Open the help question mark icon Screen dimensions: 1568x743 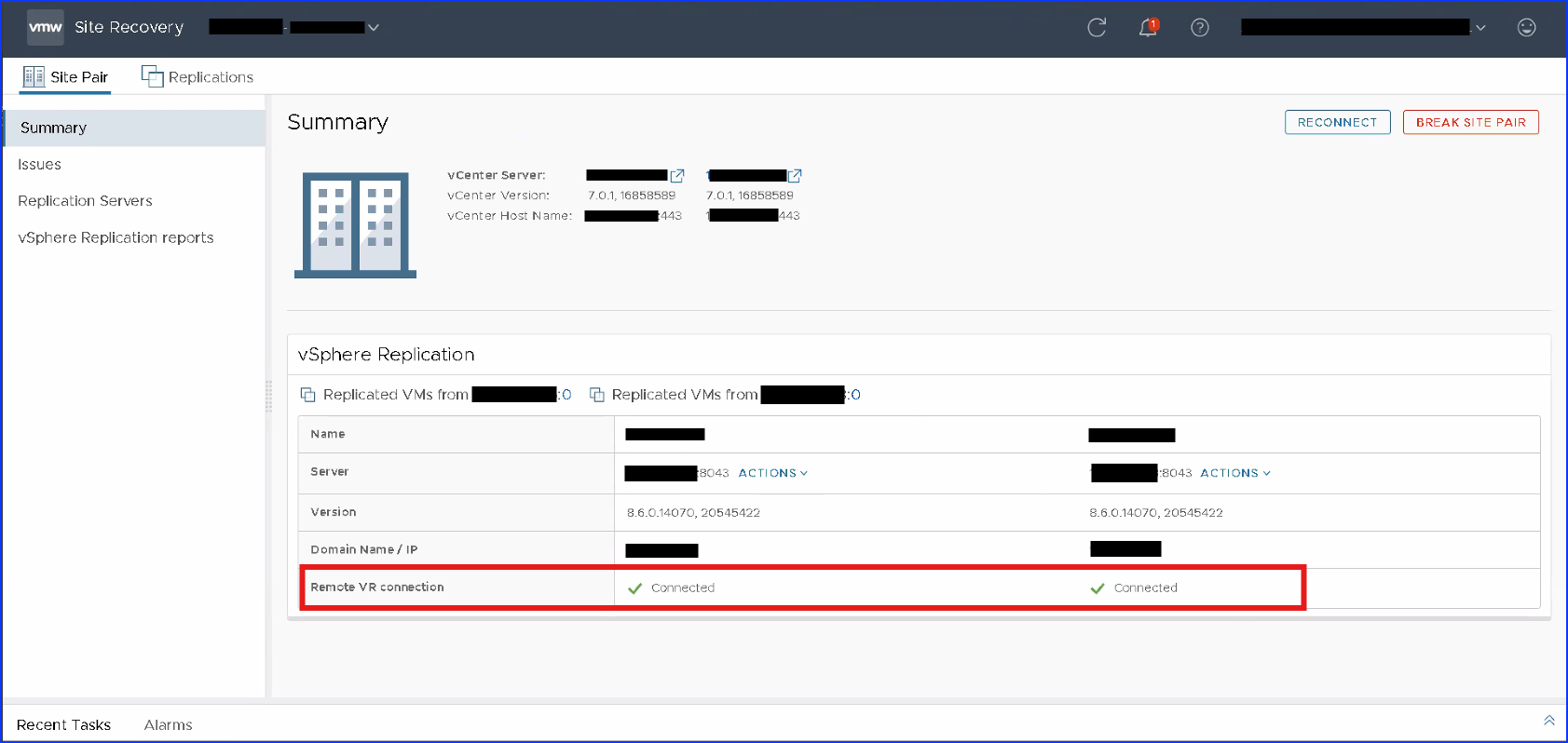coord(1200,28)
